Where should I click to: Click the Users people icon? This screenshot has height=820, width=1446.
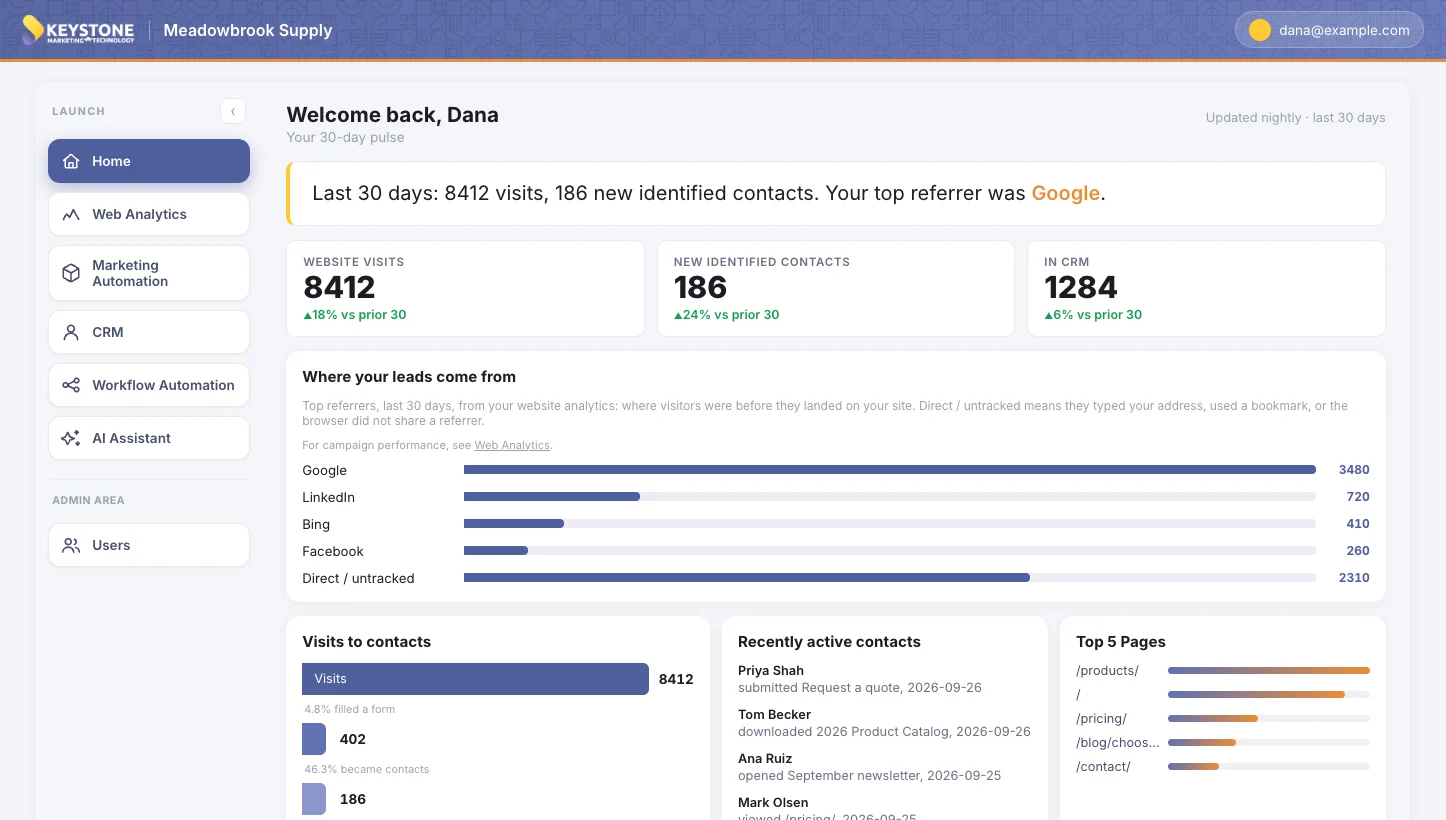pyautogui.click(x=71, y=545)
